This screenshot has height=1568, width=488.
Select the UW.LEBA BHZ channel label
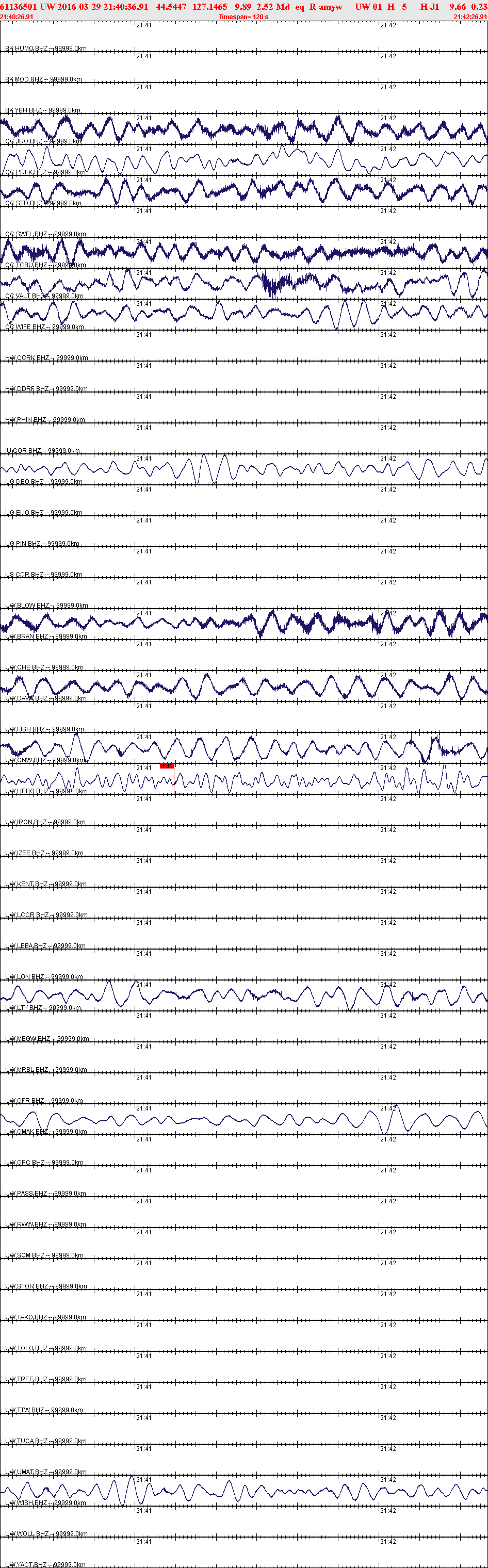coord(45,946)
